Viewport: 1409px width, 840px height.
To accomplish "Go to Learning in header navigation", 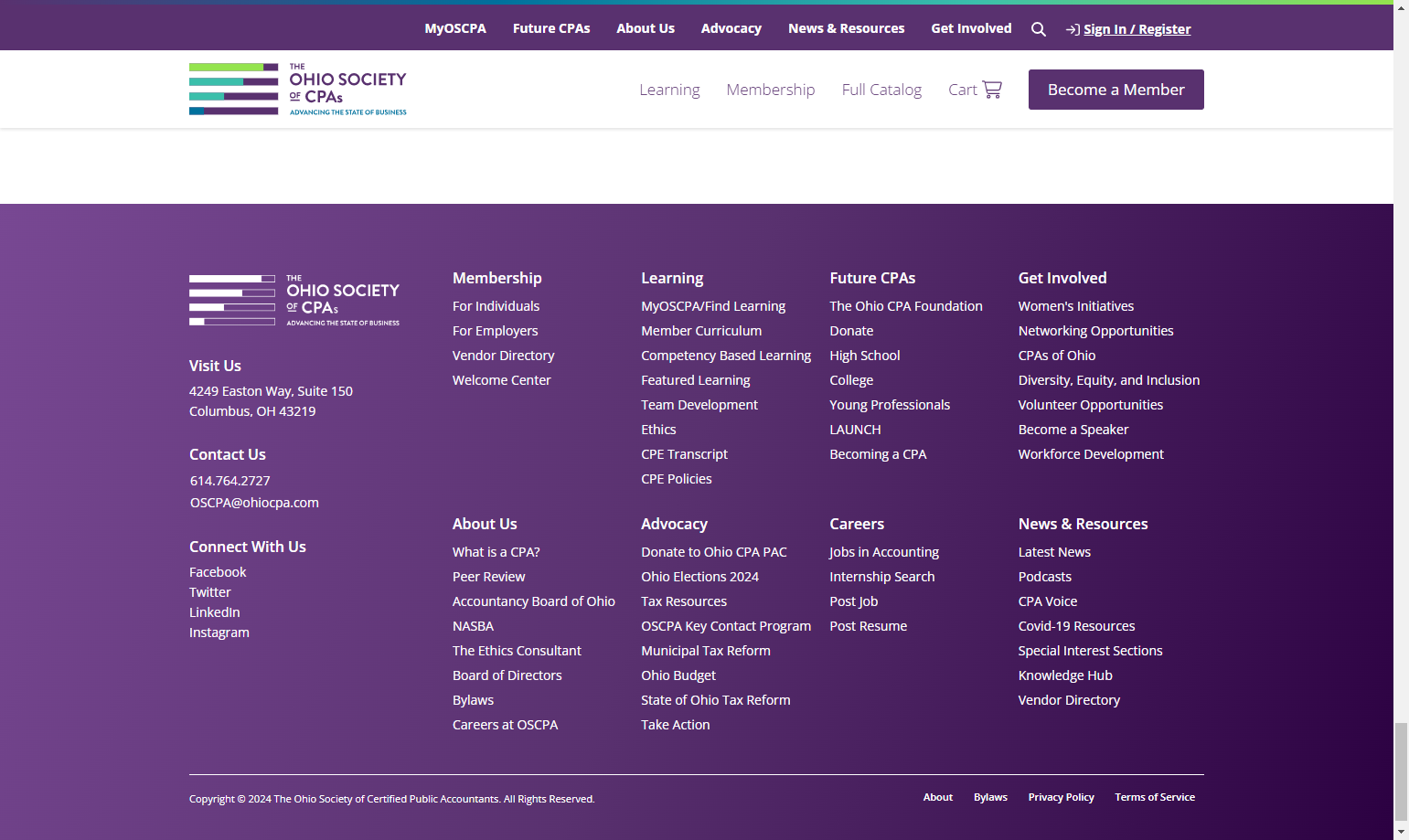I will click(x=669, y=90).
